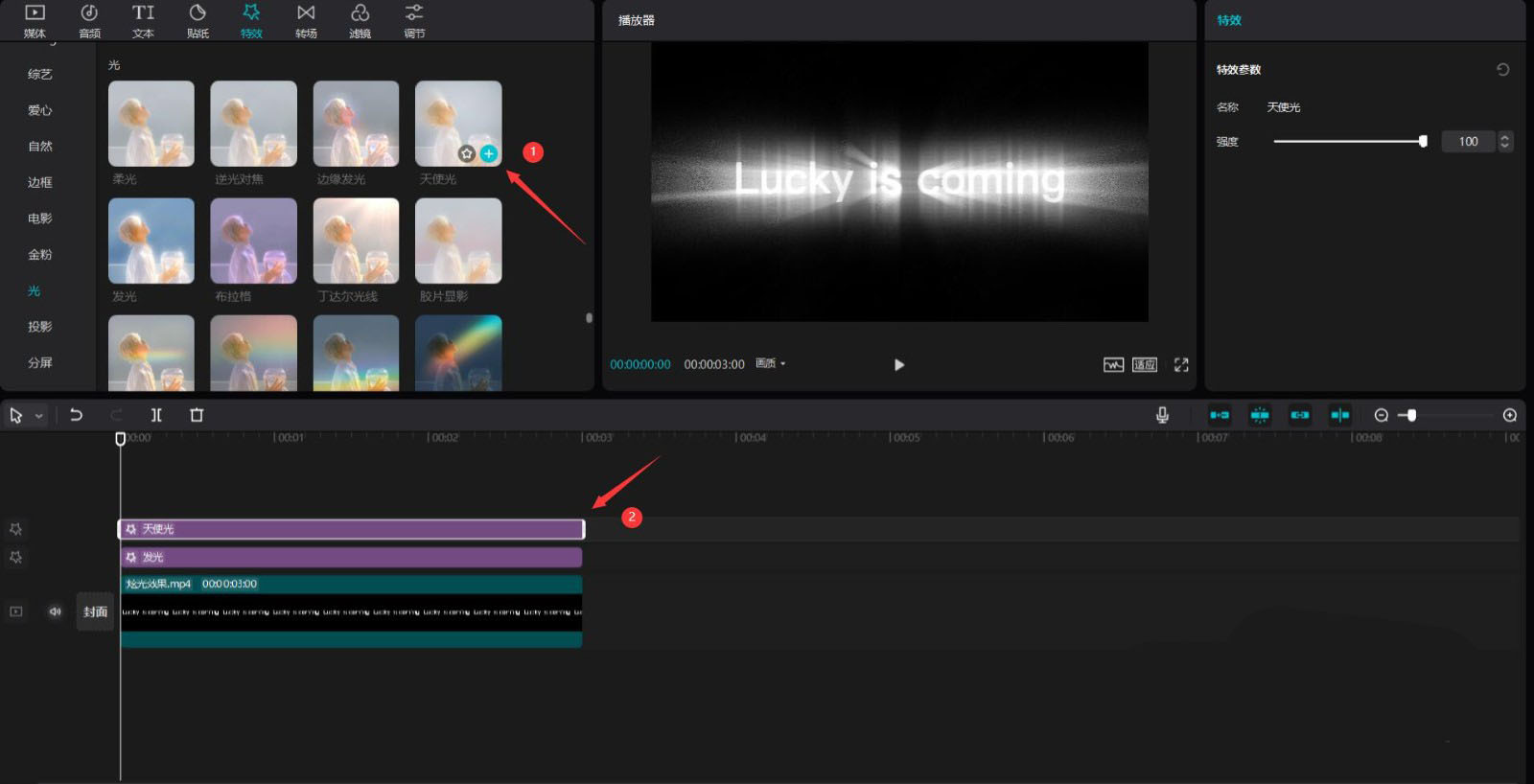
Task: Open the 画质 quality dropdown
Action: pyautogui.click(x=771, y=364)
